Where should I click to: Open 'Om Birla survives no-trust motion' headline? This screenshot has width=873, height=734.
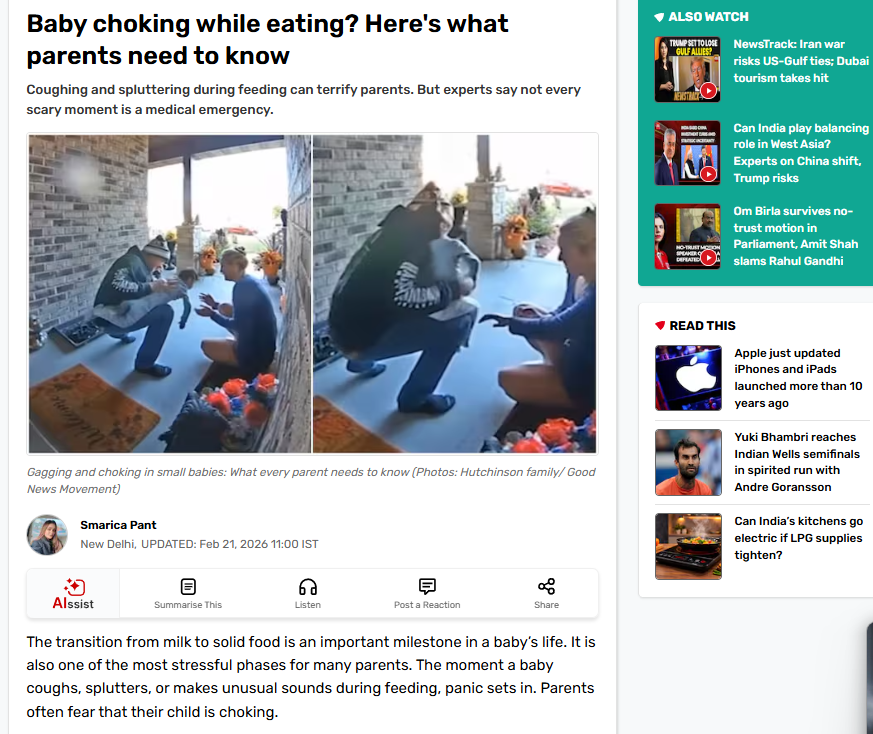(x=796, y=236)
